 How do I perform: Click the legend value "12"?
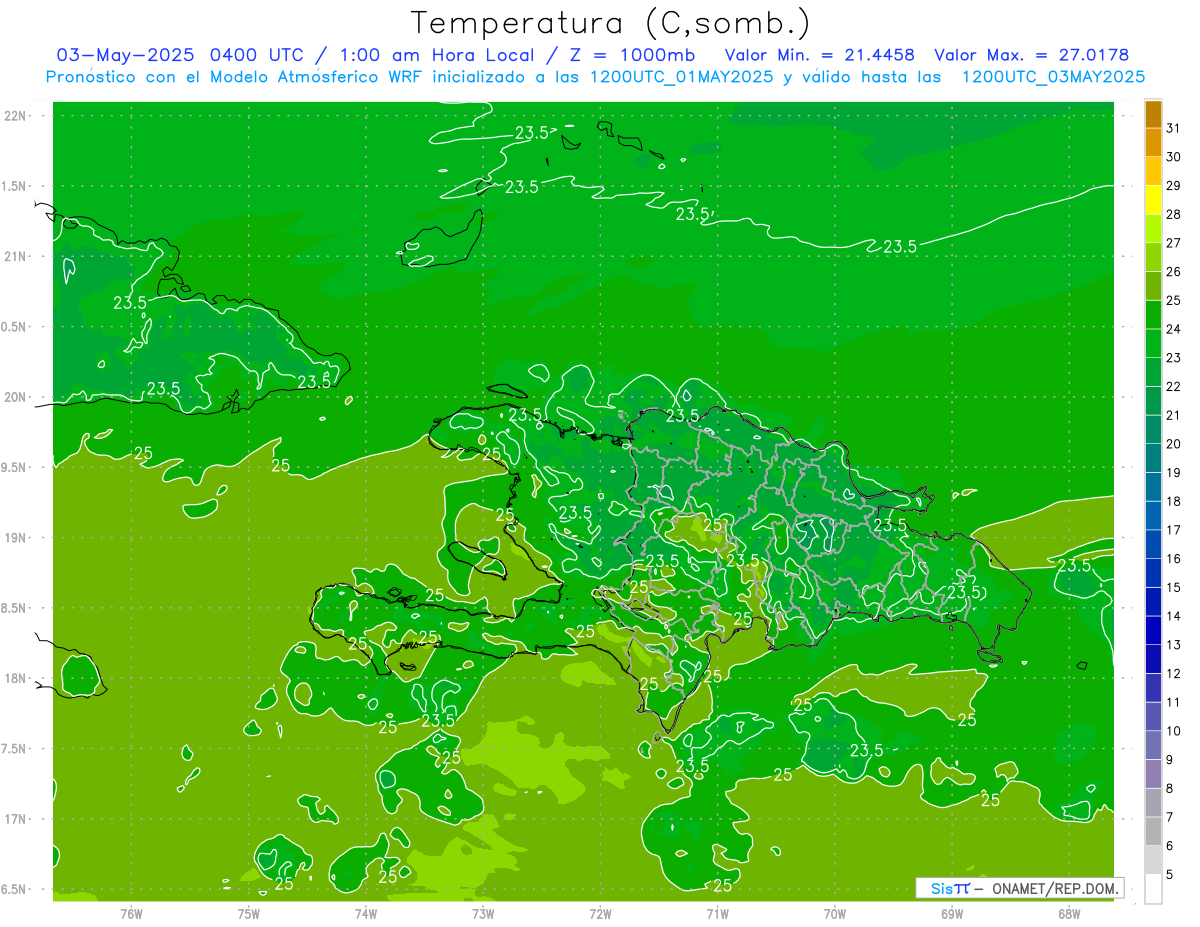click(x=1174, y=674)
